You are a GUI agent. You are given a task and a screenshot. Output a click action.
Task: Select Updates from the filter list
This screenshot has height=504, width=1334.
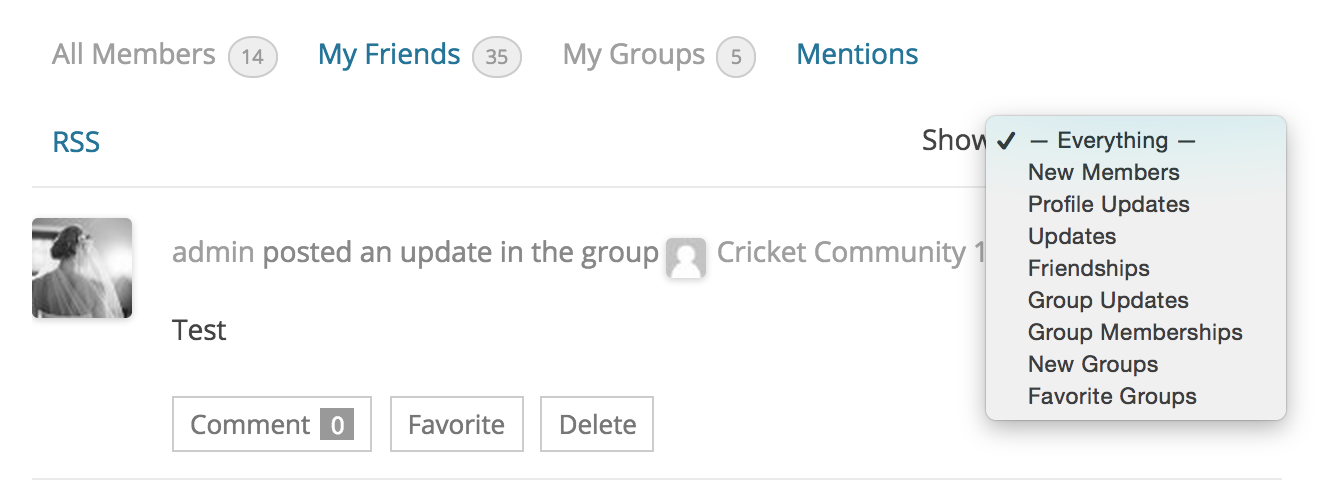click(1072, 237)
